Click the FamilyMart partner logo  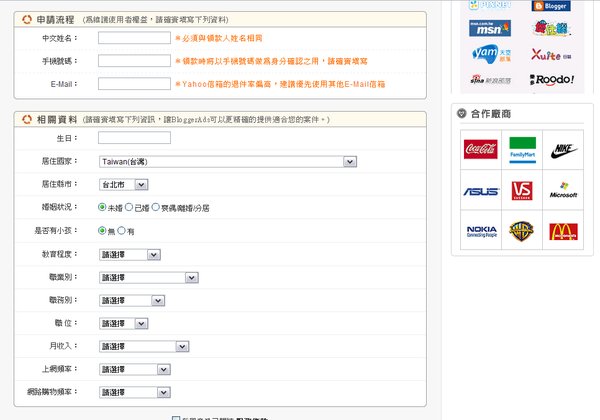click(x=522, y=150)
